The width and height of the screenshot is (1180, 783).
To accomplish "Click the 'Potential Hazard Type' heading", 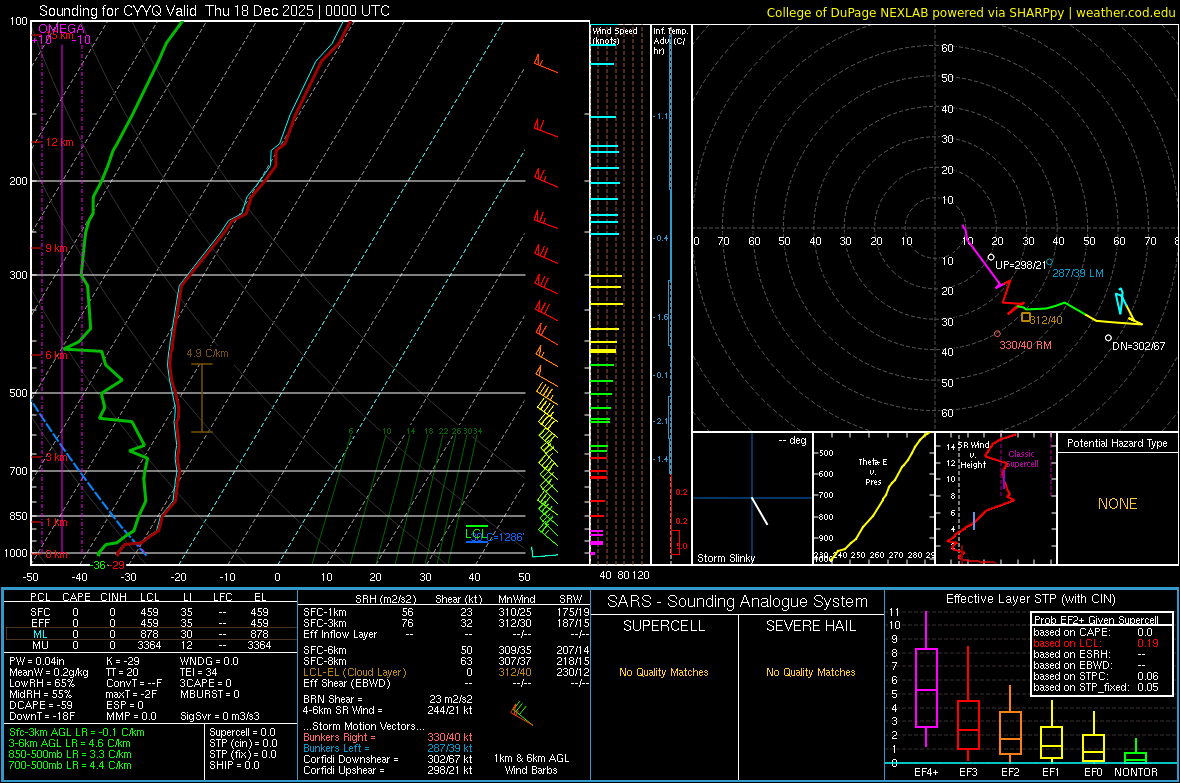I will pyautogui.click(x=1117, y=443).
